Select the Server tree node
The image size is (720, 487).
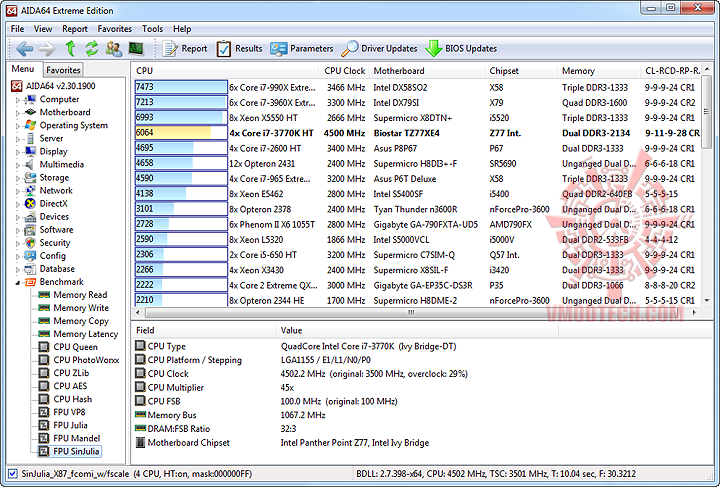pos(51,139)
